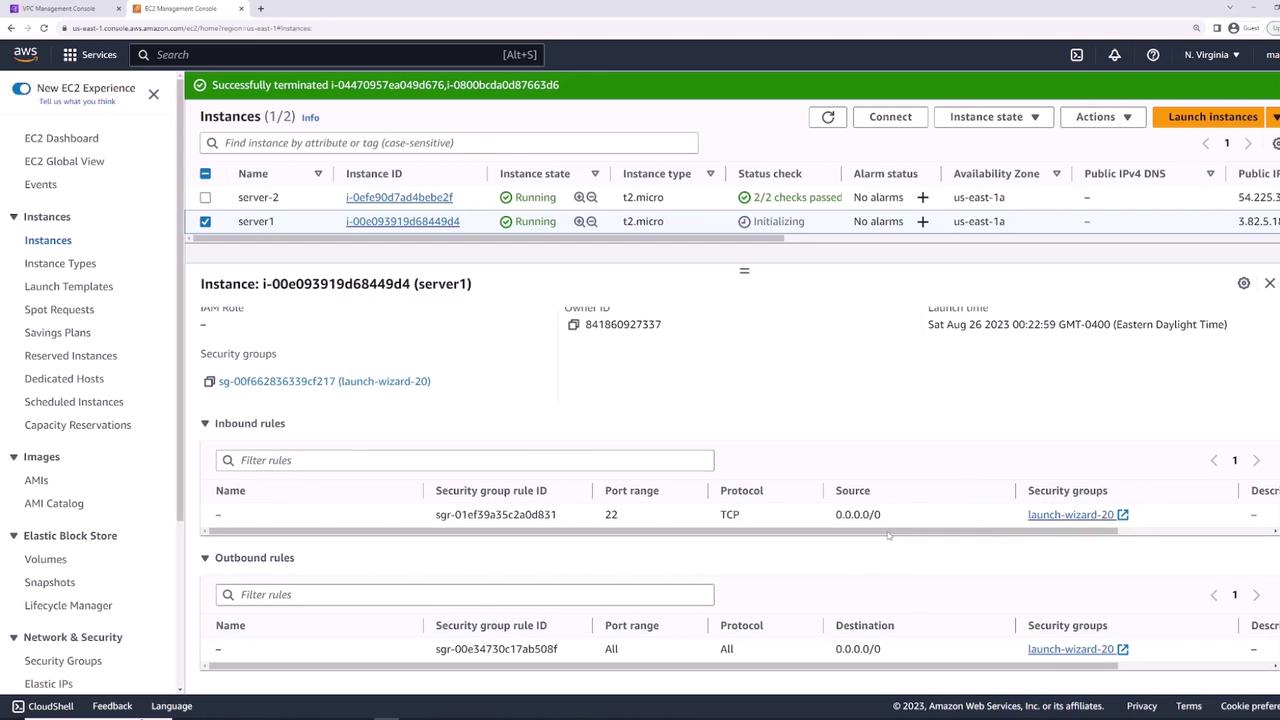The height and width of the screenshot is (720, 1280).
Task: Open the notifications bell
Action: (x=1115, y=55)
